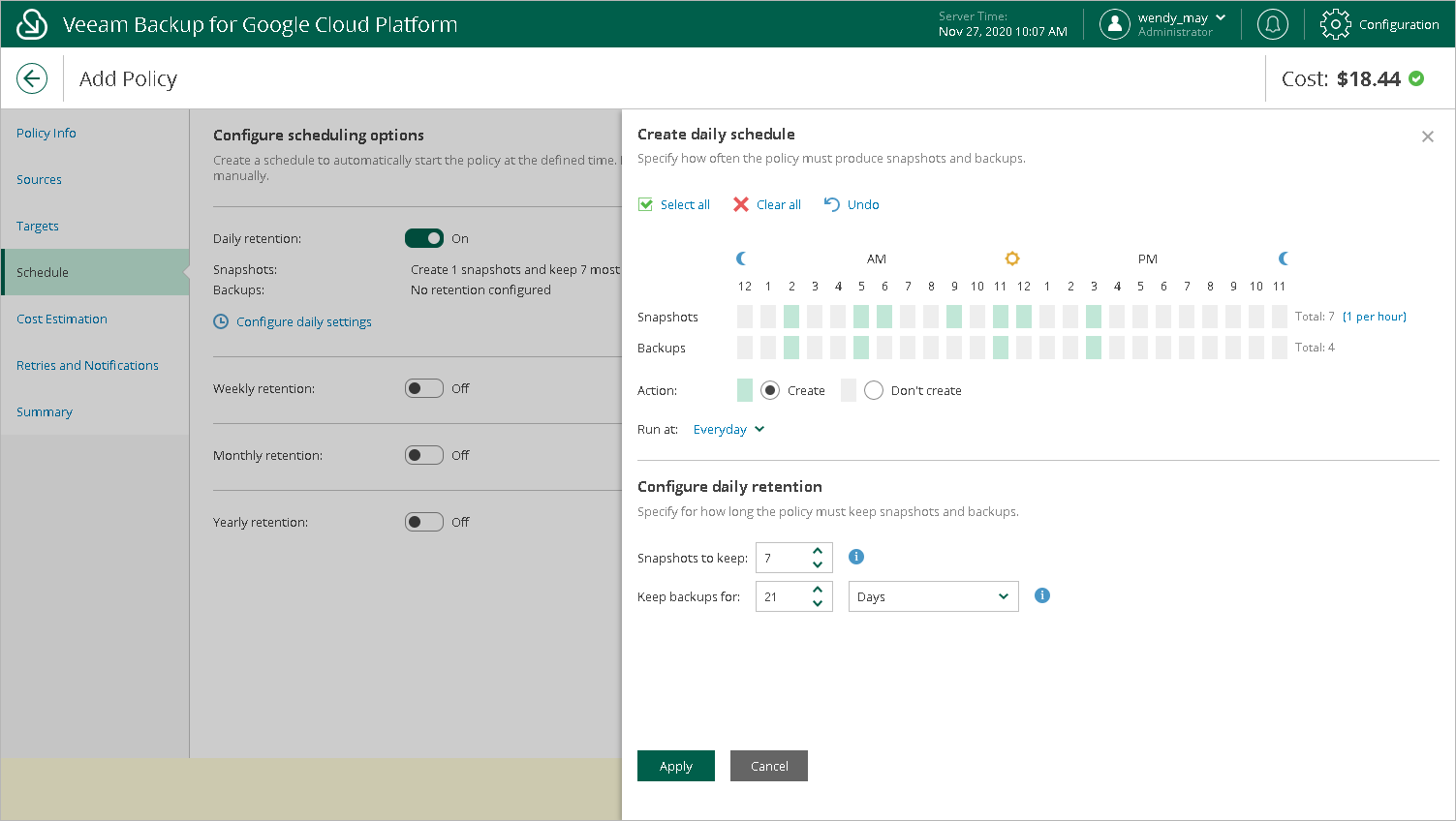This screenshot has width=1456, height=821.
Task: Click info icon next to Days dropdown
Action: point(1042,595)
